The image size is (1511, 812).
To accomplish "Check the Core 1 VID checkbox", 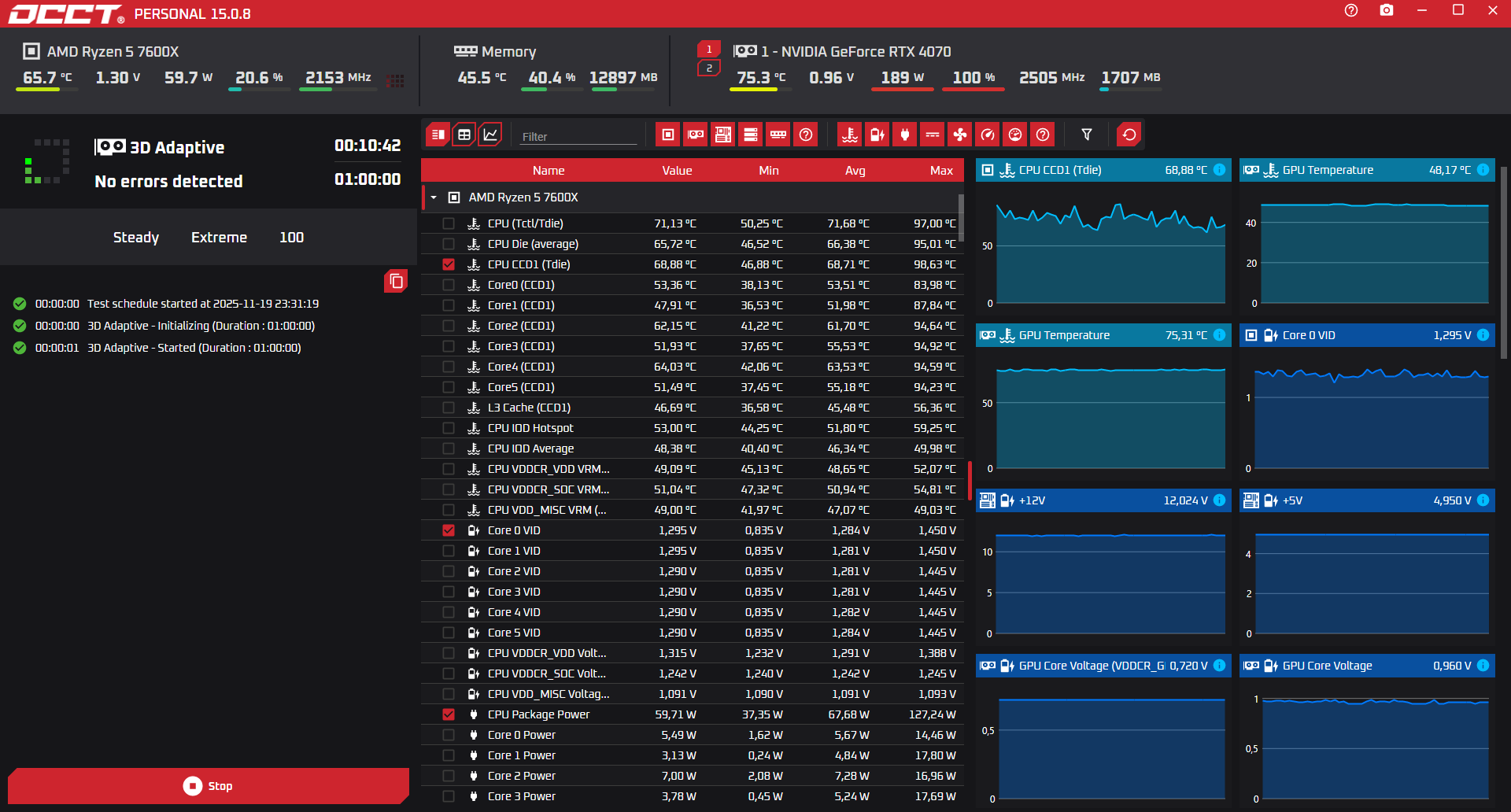I will point(449,551).
